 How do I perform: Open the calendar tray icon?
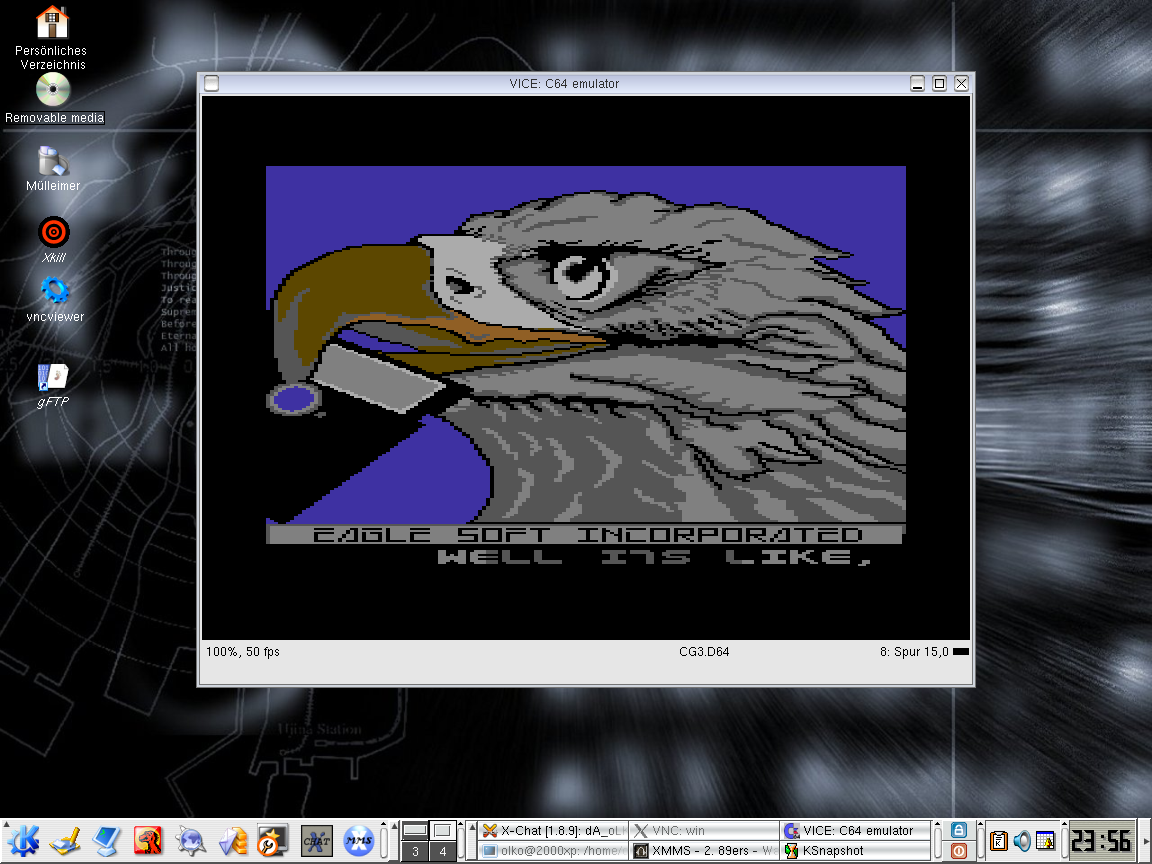pyautogui.click(x=1045, y=840)
